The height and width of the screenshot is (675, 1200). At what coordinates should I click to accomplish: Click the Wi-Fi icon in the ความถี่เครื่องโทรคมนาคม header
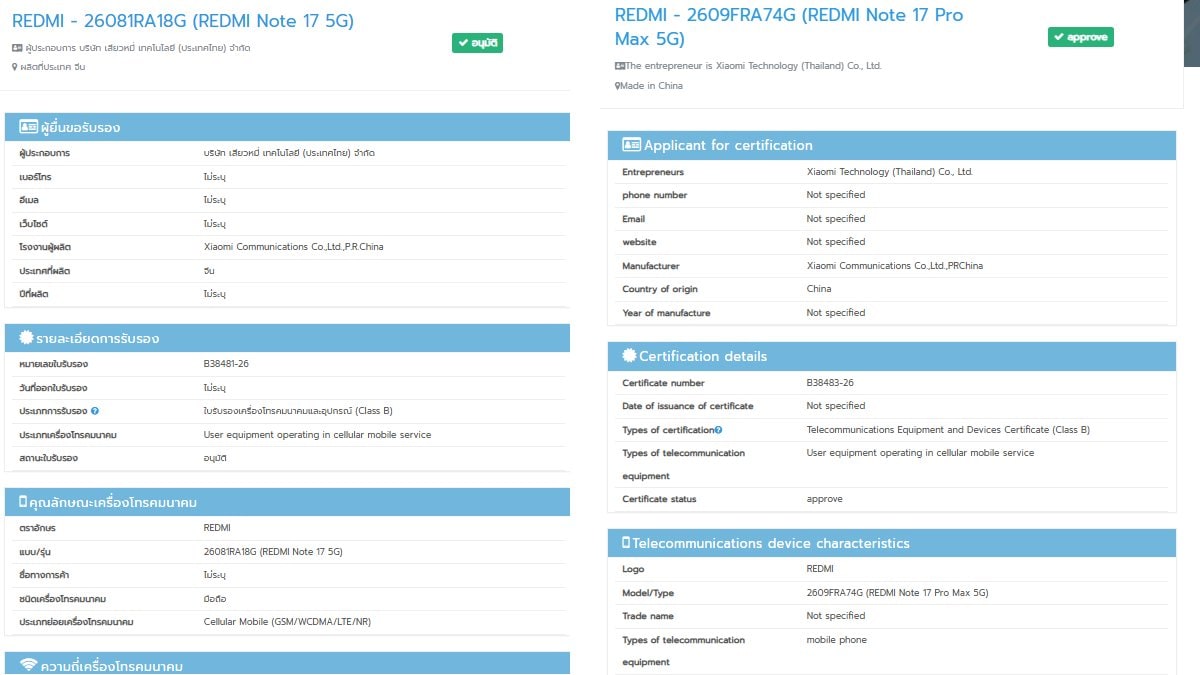29,665
